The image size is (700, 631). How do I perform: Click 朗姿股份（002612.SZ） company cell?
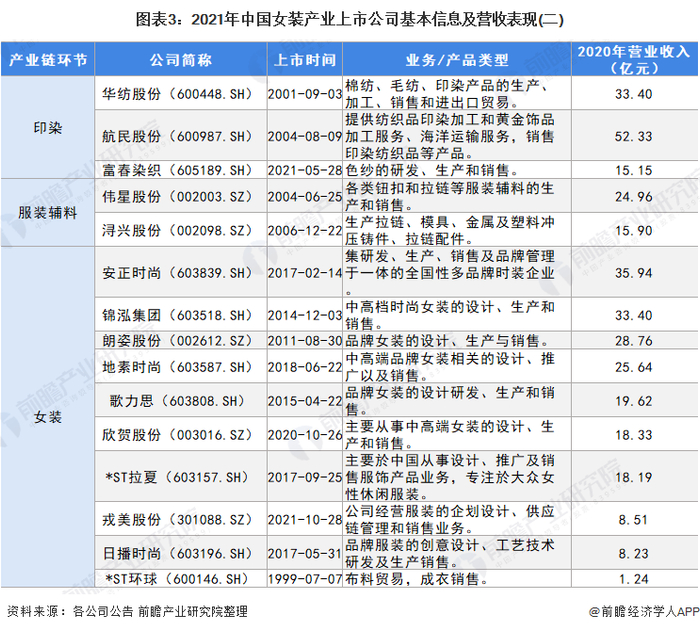(180, 341)
